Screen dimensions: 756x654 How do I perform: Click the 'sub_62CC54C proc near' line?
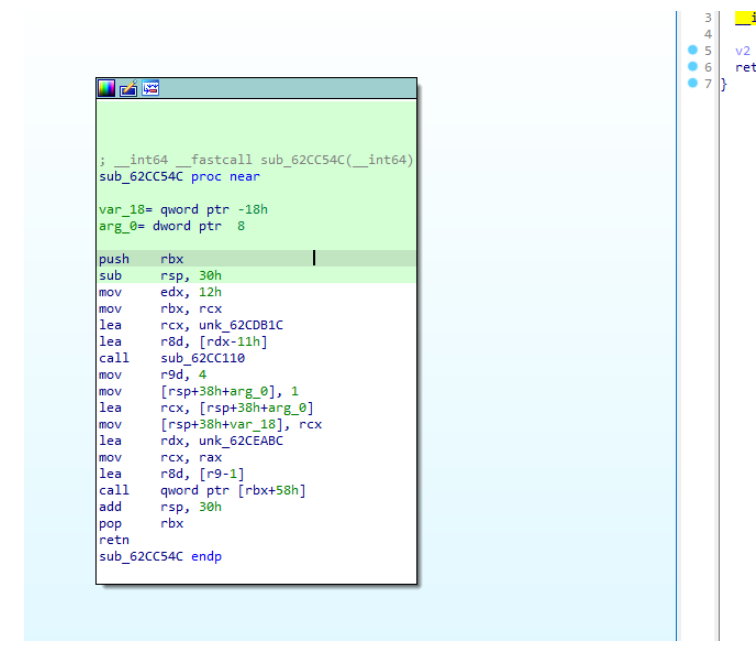pos(179,177)
